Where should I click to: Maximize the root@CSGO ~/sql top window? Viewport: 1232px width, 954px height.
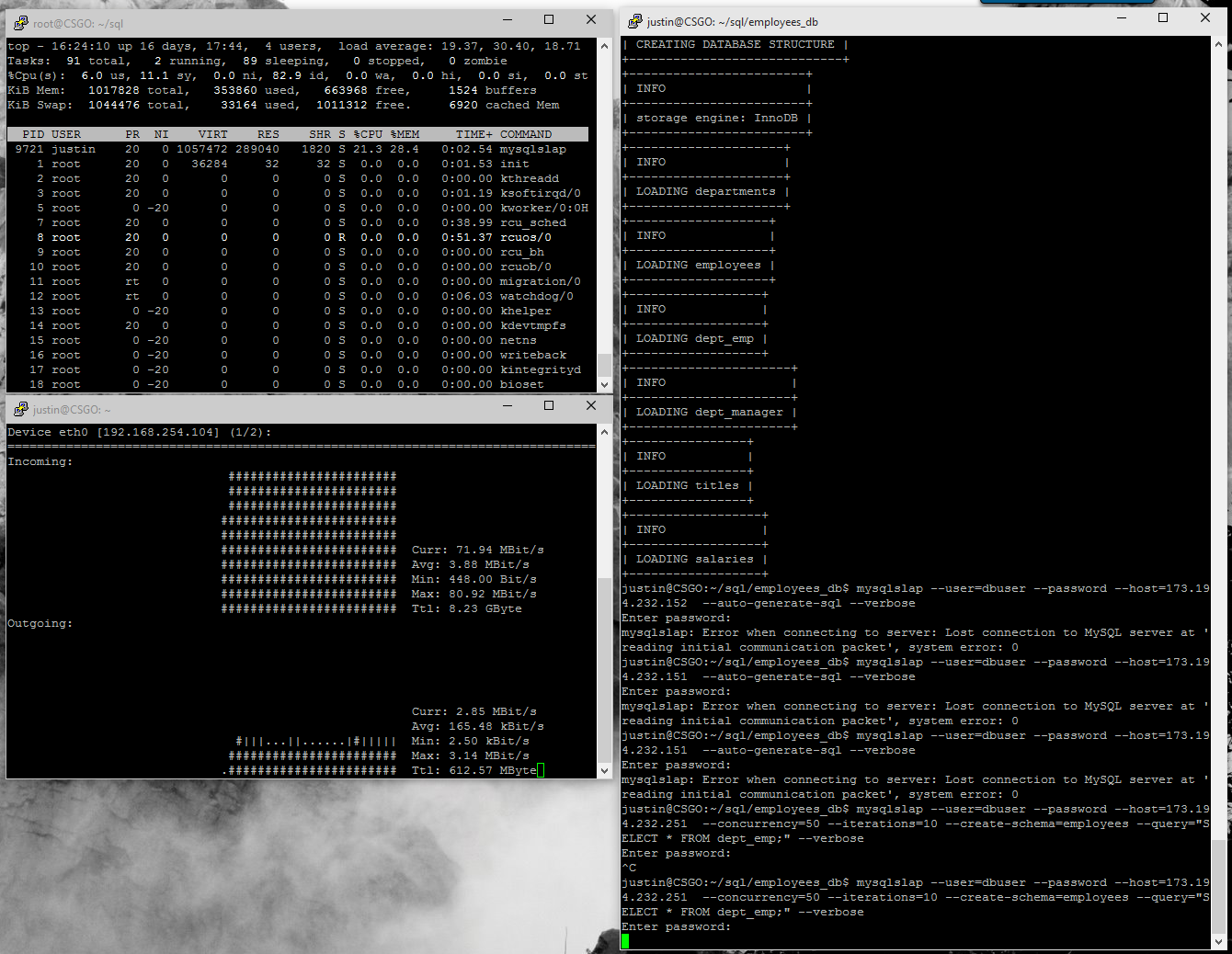pos(549,19)
